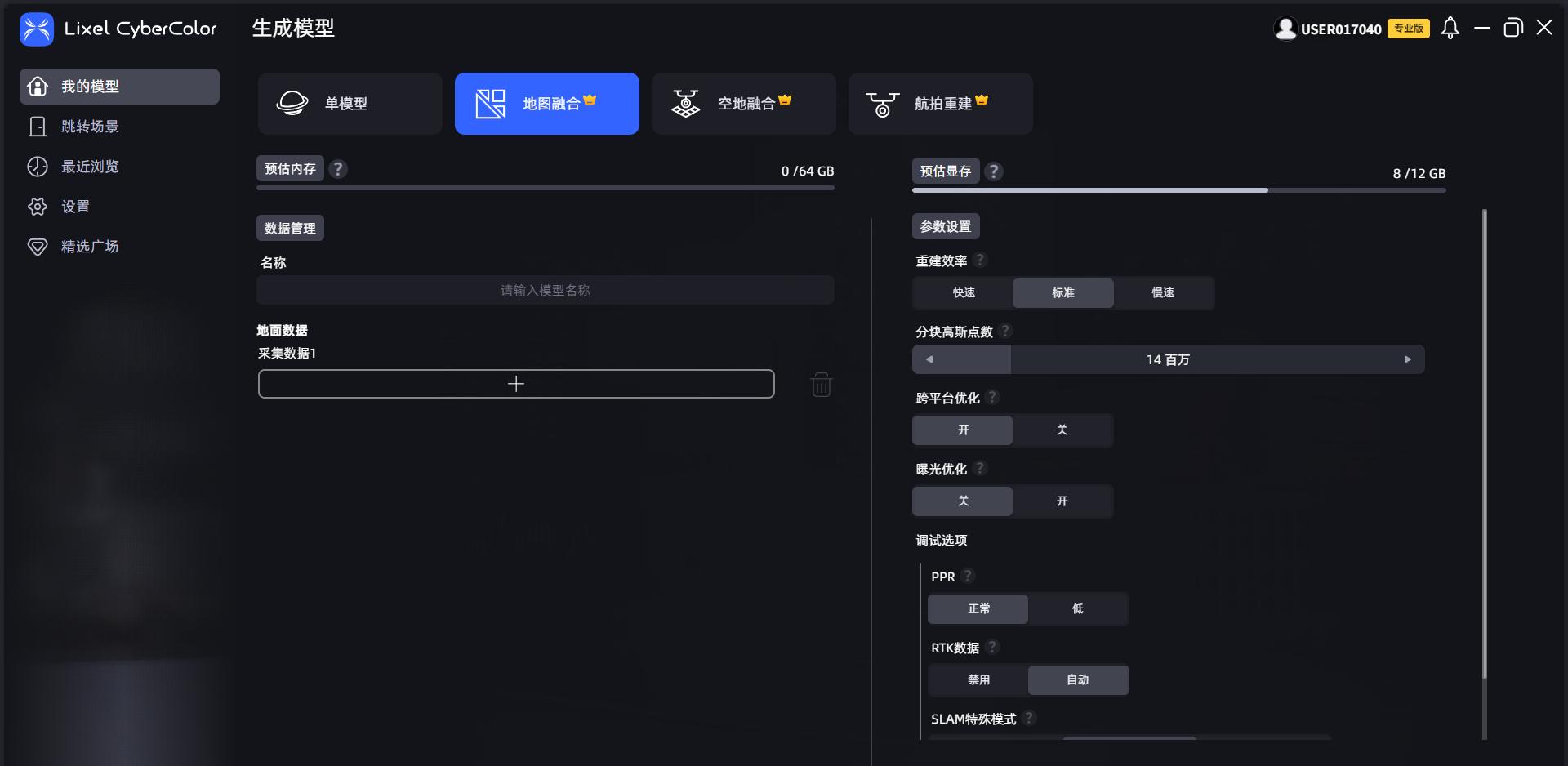This screenshot has width=1568, height=766.
Task: Select the 地图融合 tab
Action: 547,104
